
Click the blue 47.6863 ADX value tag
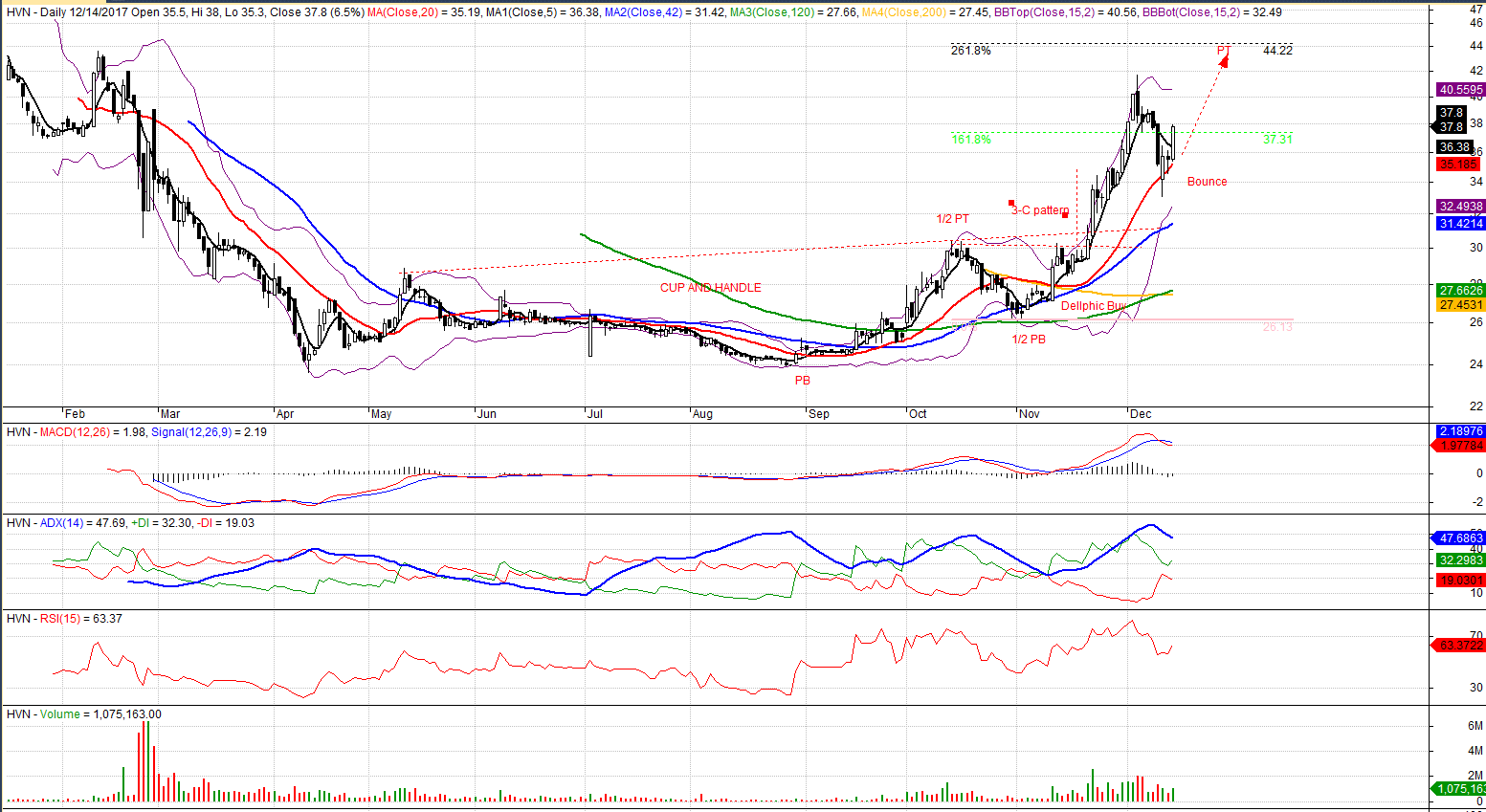pyautogui.click(x=1460, y=538)
